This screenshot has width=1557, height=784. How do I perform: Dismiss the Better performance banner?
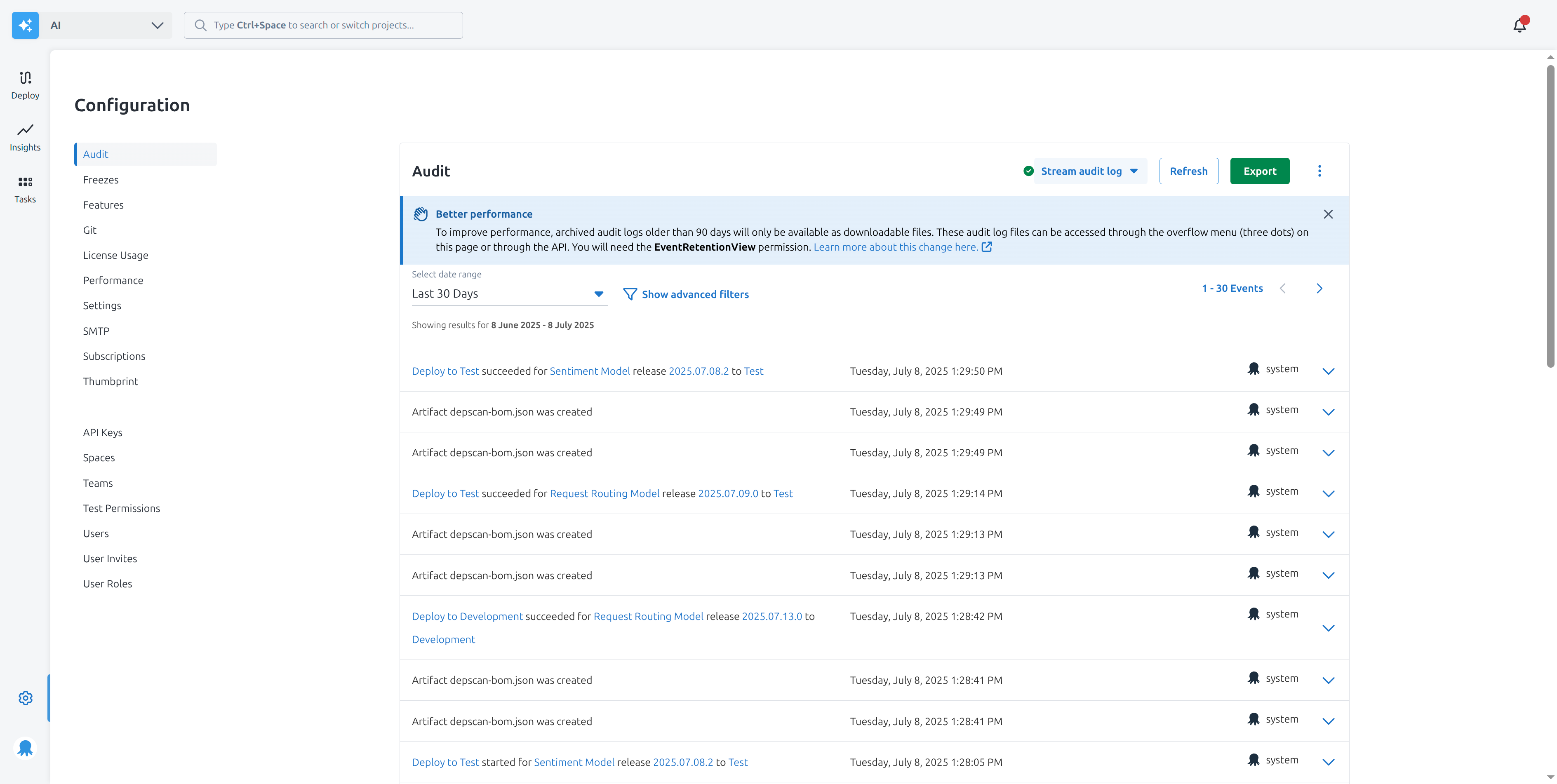pos(1328,214)
